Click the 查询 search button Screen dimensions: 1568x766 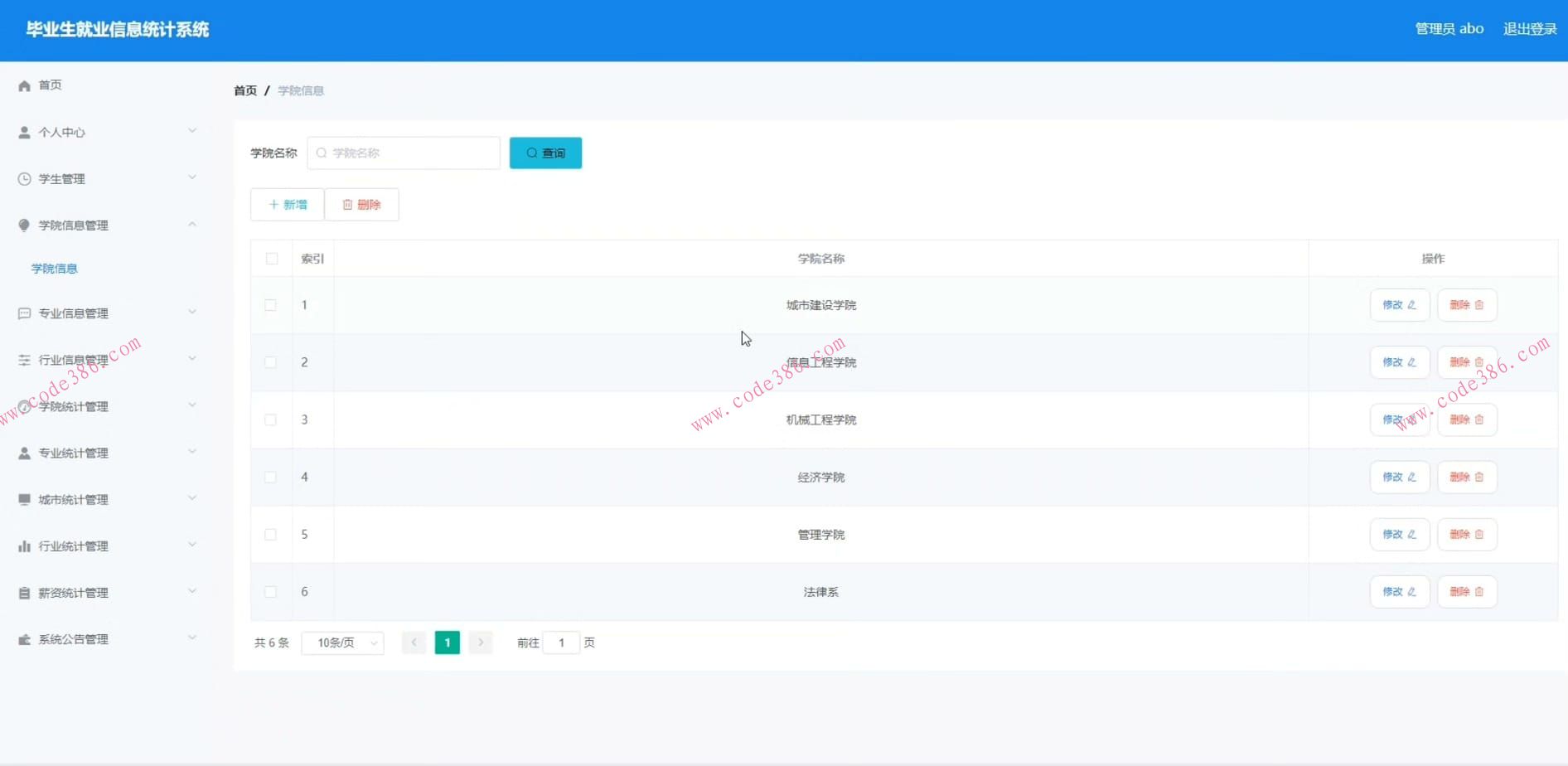point(545,153)
